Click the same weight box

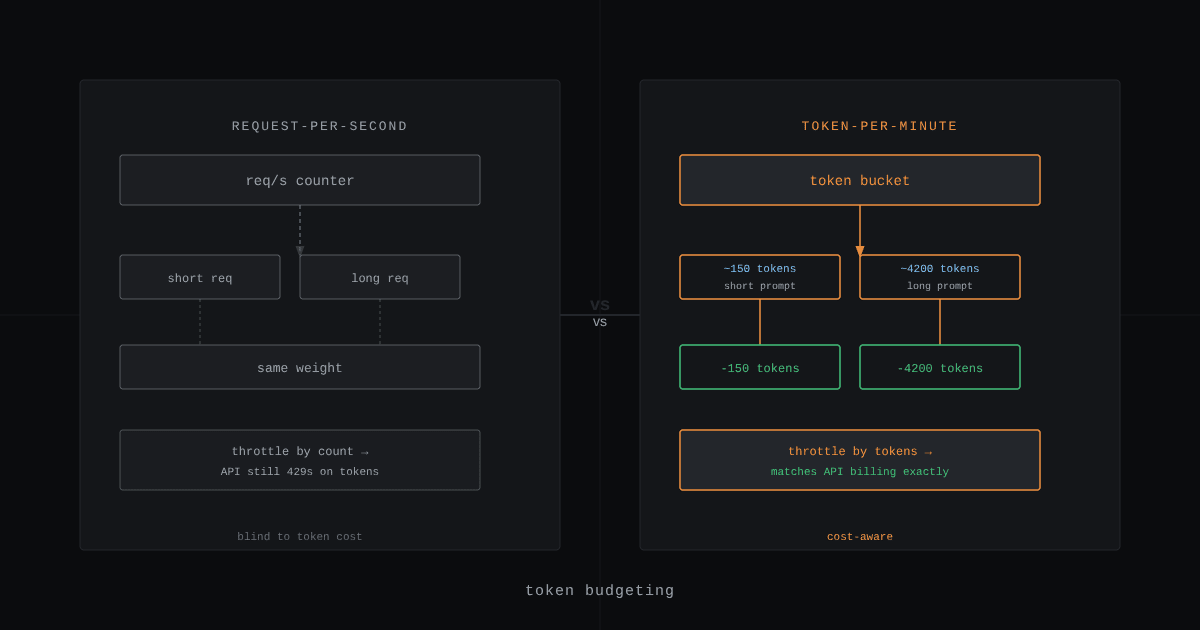(x=300, y=367)
